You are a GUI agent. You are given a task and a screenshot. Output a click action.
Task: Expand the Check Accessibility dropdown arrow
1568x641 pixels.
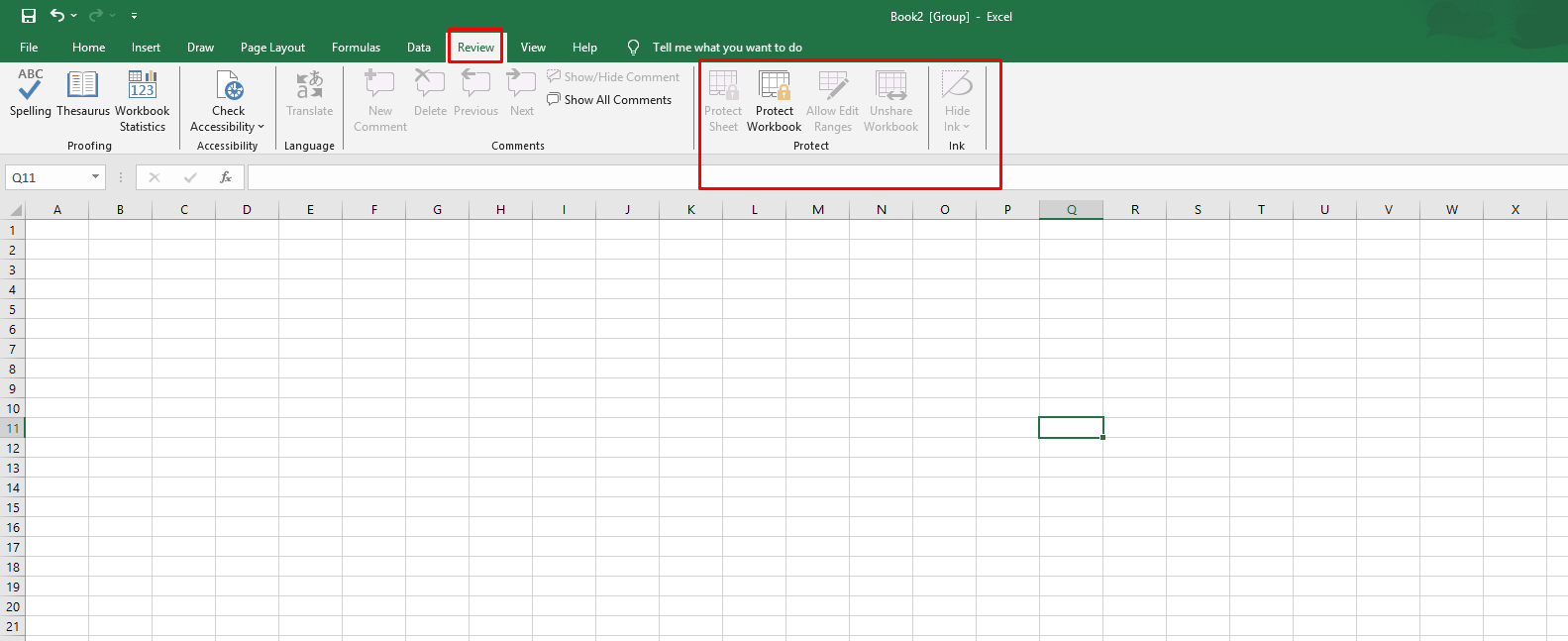click(261, 127)
